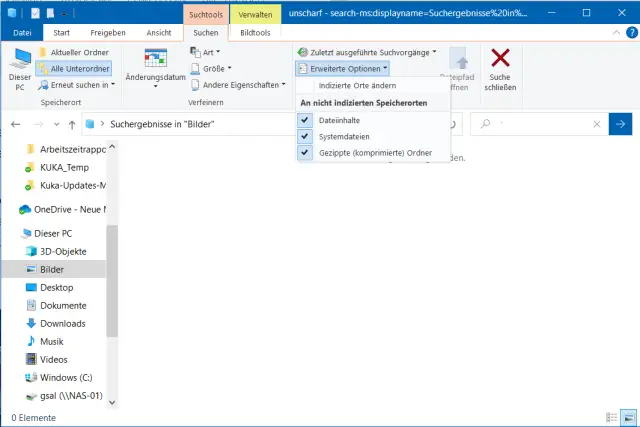Open the Datei tab
640x427 pixels.
(x=22, y=33)
